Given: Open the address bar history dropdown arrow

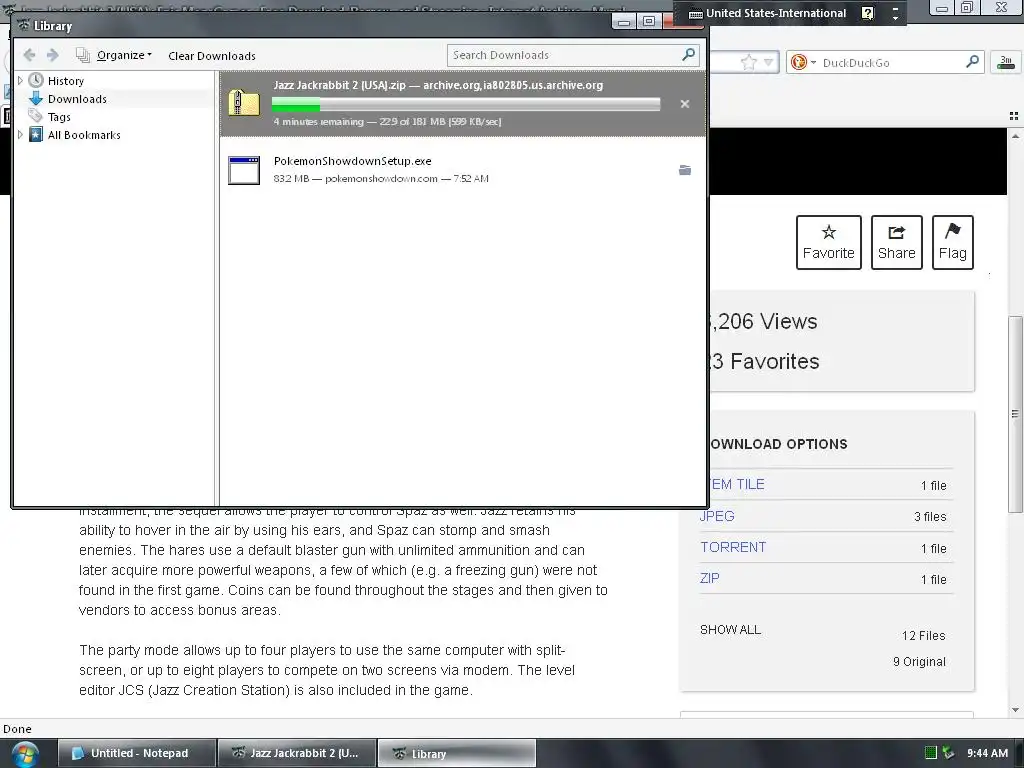Looking at the screenshot, I should pos(769,63).
